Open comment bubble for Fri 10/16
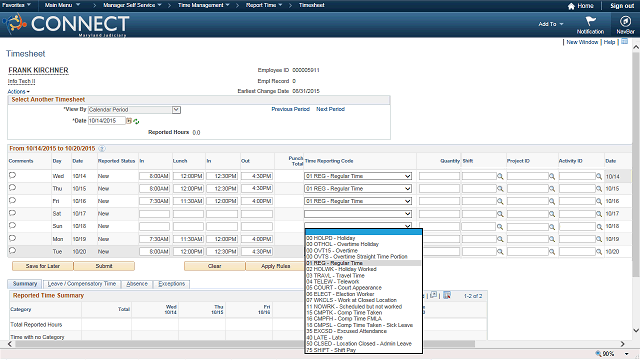 (x=12, y=200)
